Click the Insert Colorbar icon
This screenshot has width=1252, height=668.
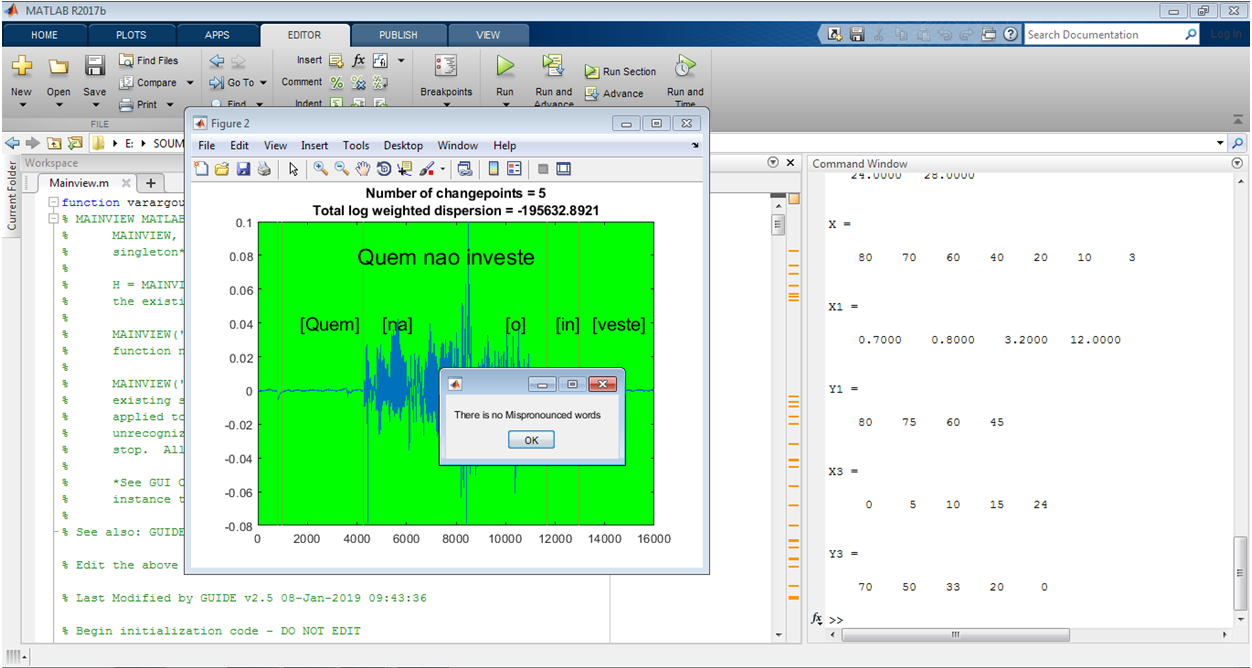pyautogui.click(x=494, y=169)
